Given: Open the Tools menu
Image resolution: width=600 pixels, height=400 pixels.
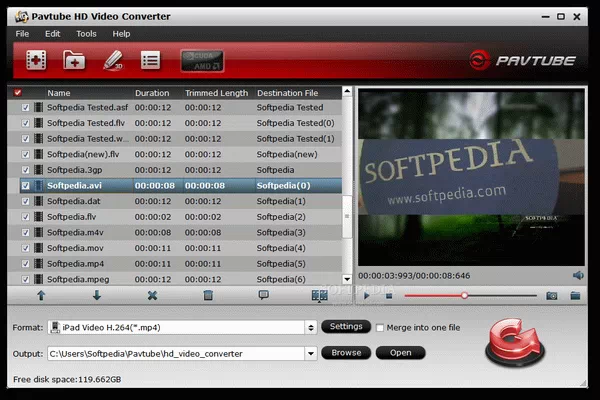Looking at the screenshot, I should click(x=86, y=34).
